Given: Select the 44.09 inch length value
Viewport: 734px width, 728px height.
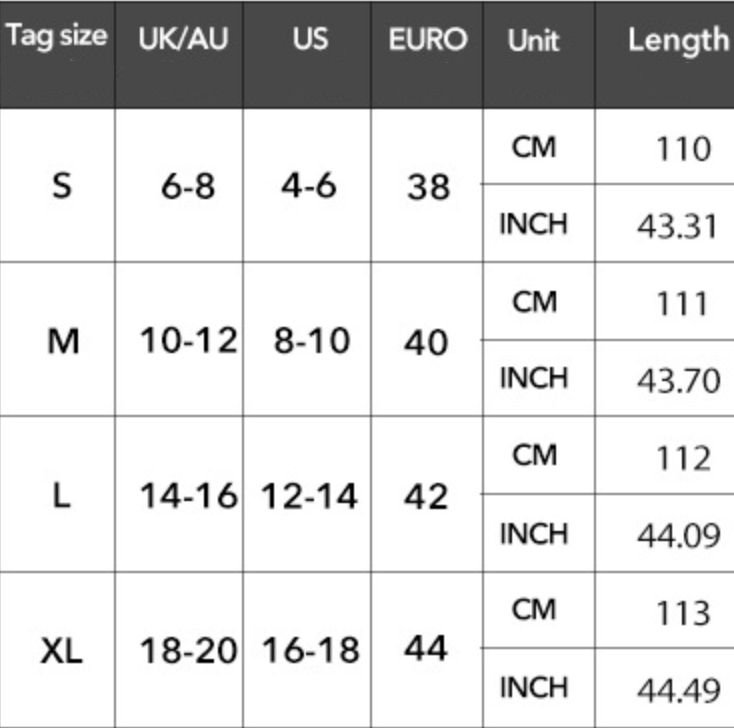Looking at the screenshot, I should coord(678,535).
